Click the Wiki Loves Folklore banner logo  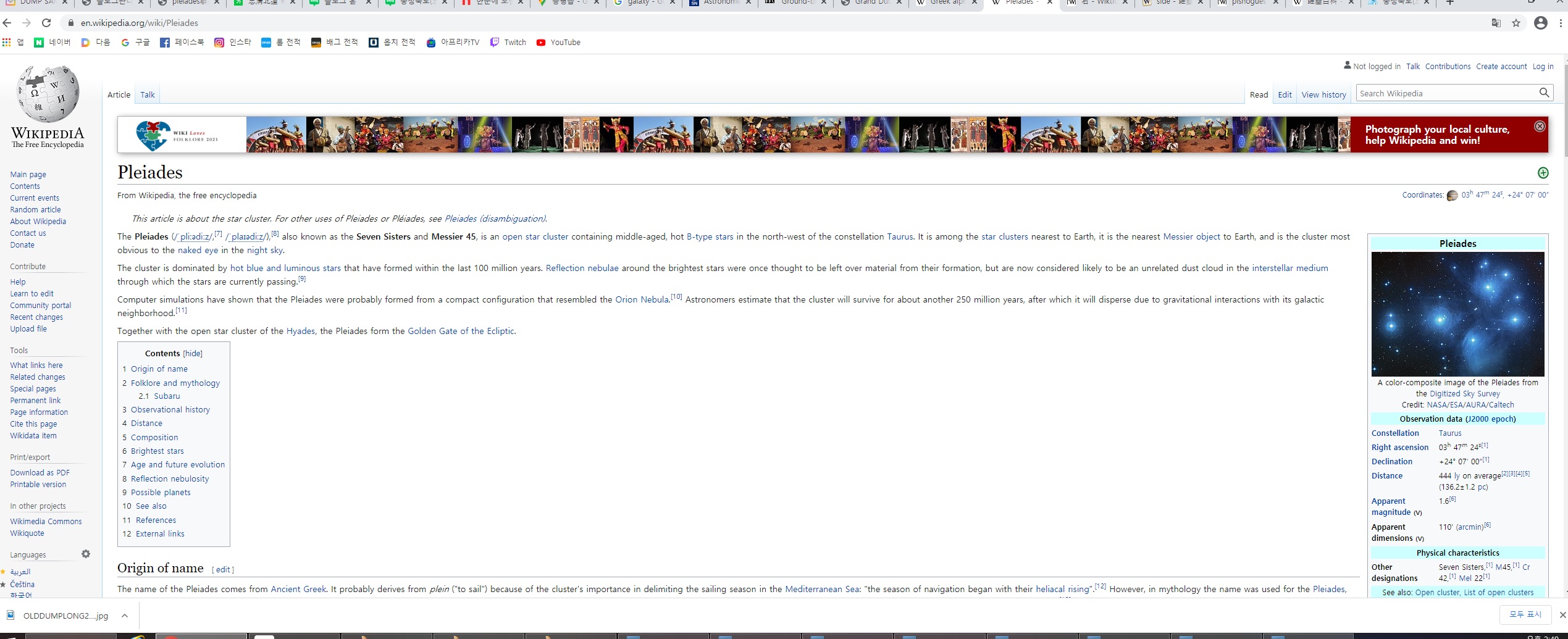coord(182,135)
